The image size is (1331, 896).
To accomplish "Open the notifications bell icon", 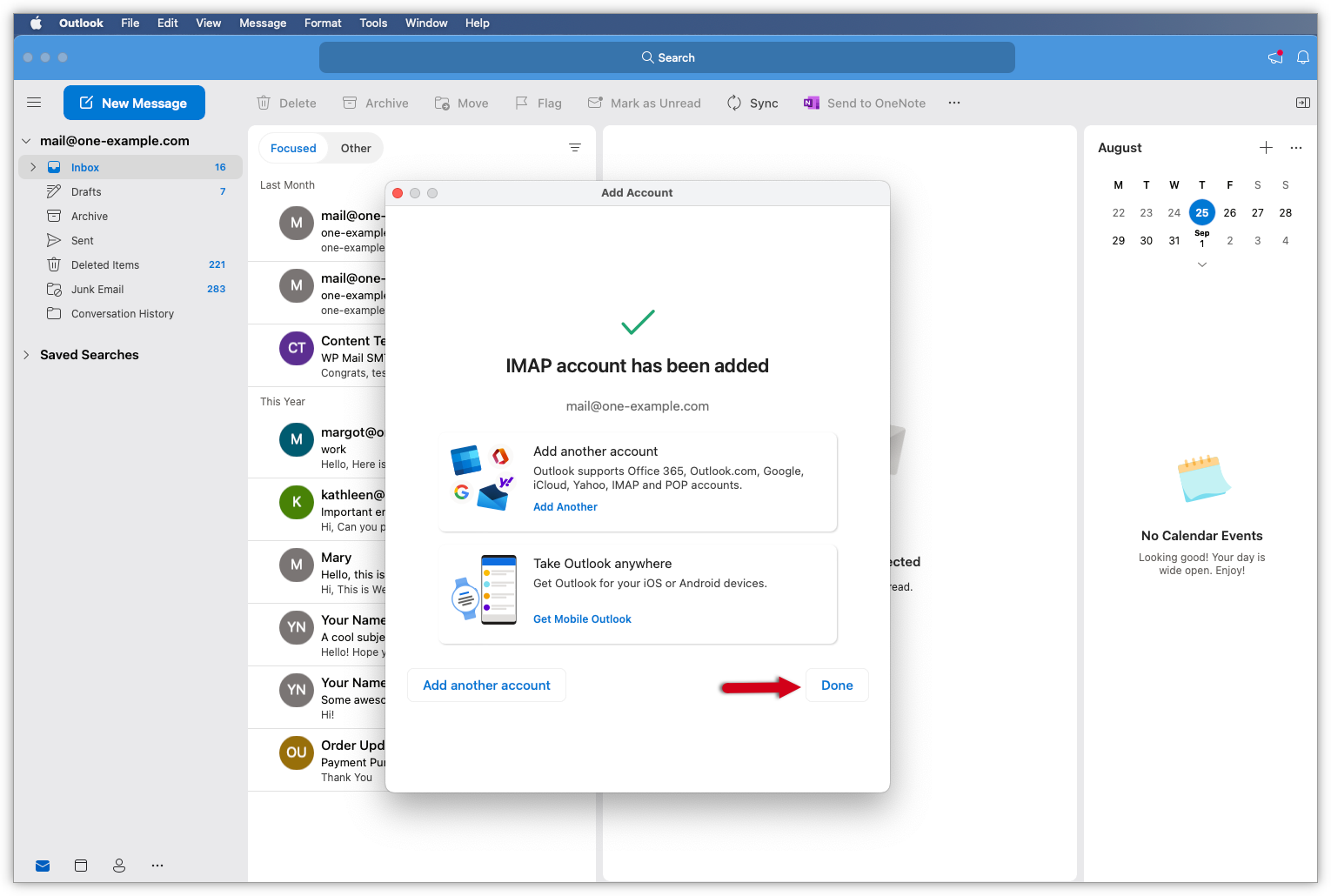I will (x=1302, y=57).
